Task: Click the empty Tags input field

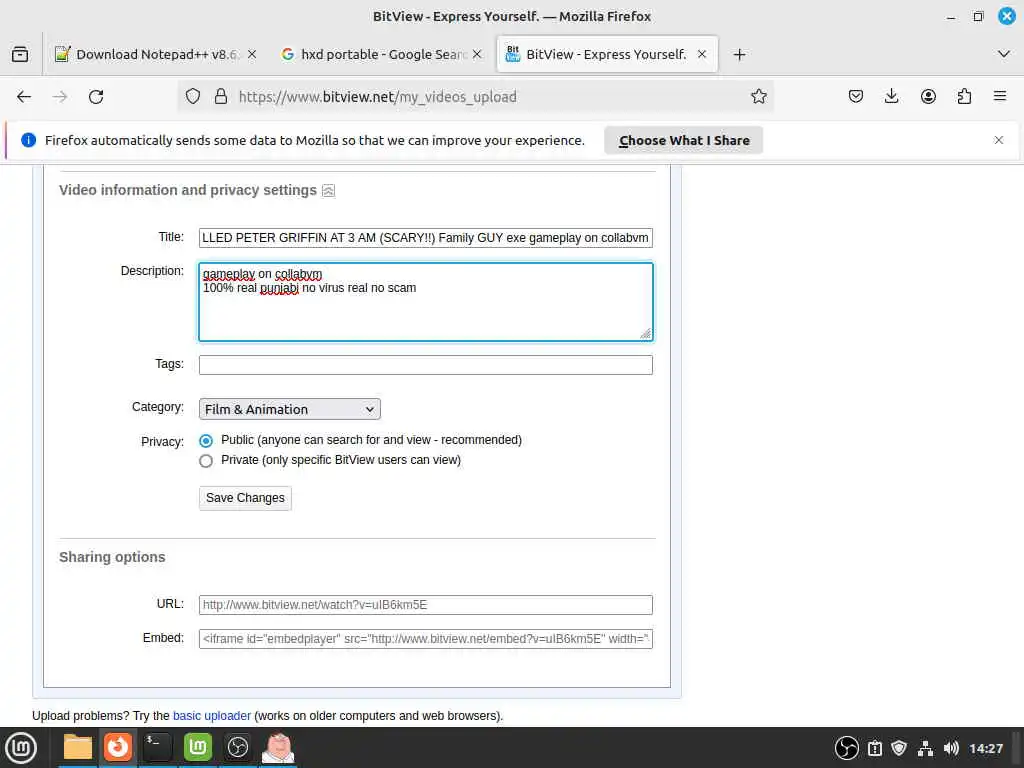Action: 425,365
